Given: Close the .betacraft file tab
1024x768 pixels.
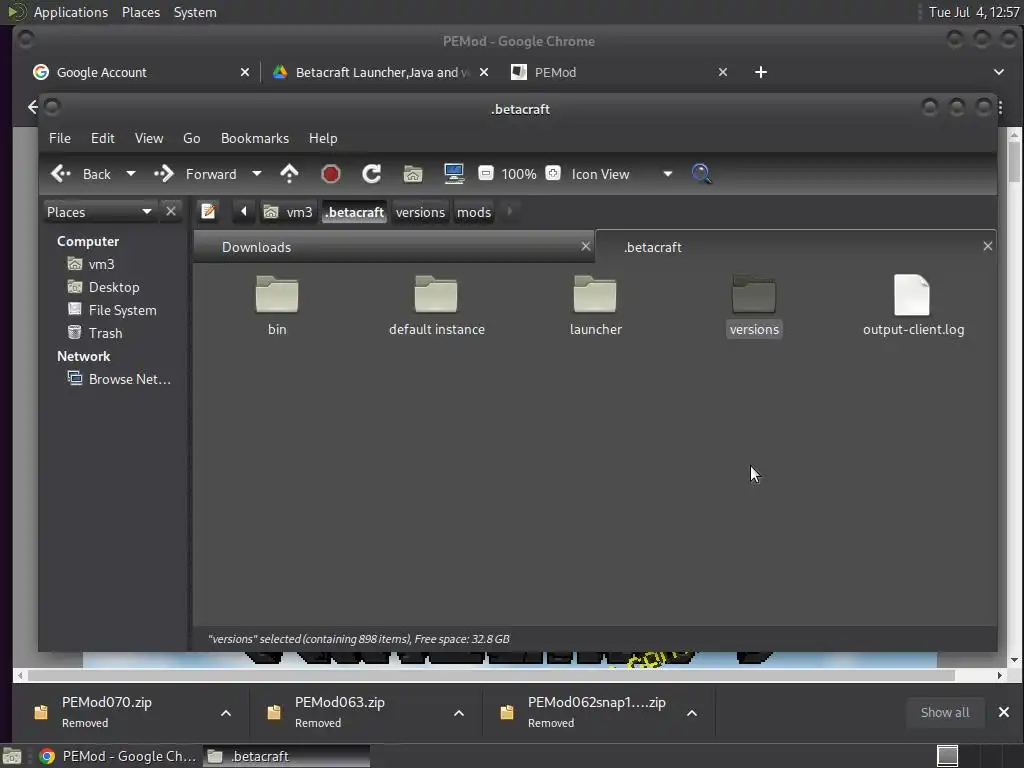Looking at the screenshot, I should (x=987, y=246).
